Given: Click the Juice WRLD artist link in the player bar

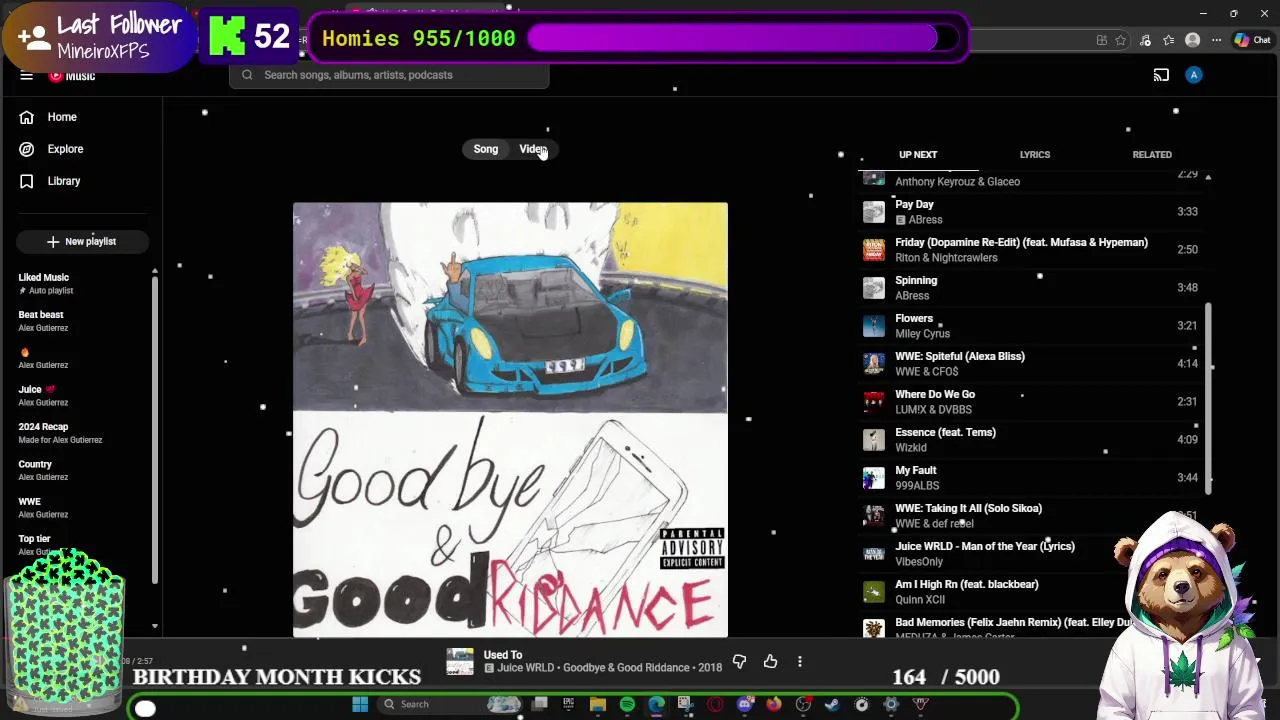Looking at the screenshot, I should pyautogui.click(x=525, y=668).
